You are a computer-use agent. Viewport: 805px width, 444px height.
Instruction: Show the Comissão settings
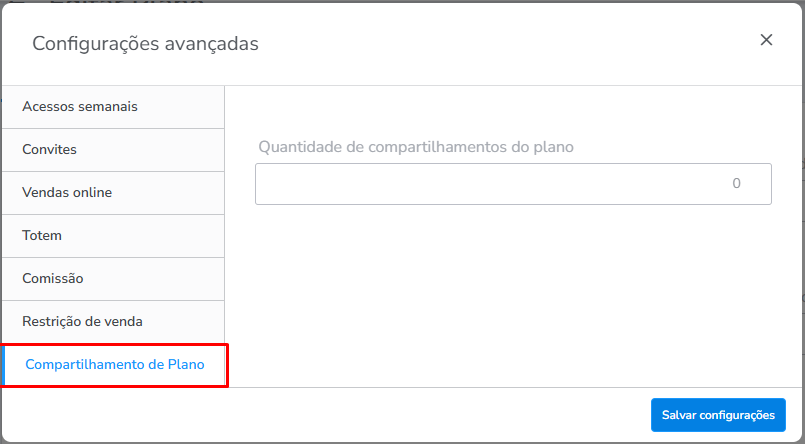(53, 278)
